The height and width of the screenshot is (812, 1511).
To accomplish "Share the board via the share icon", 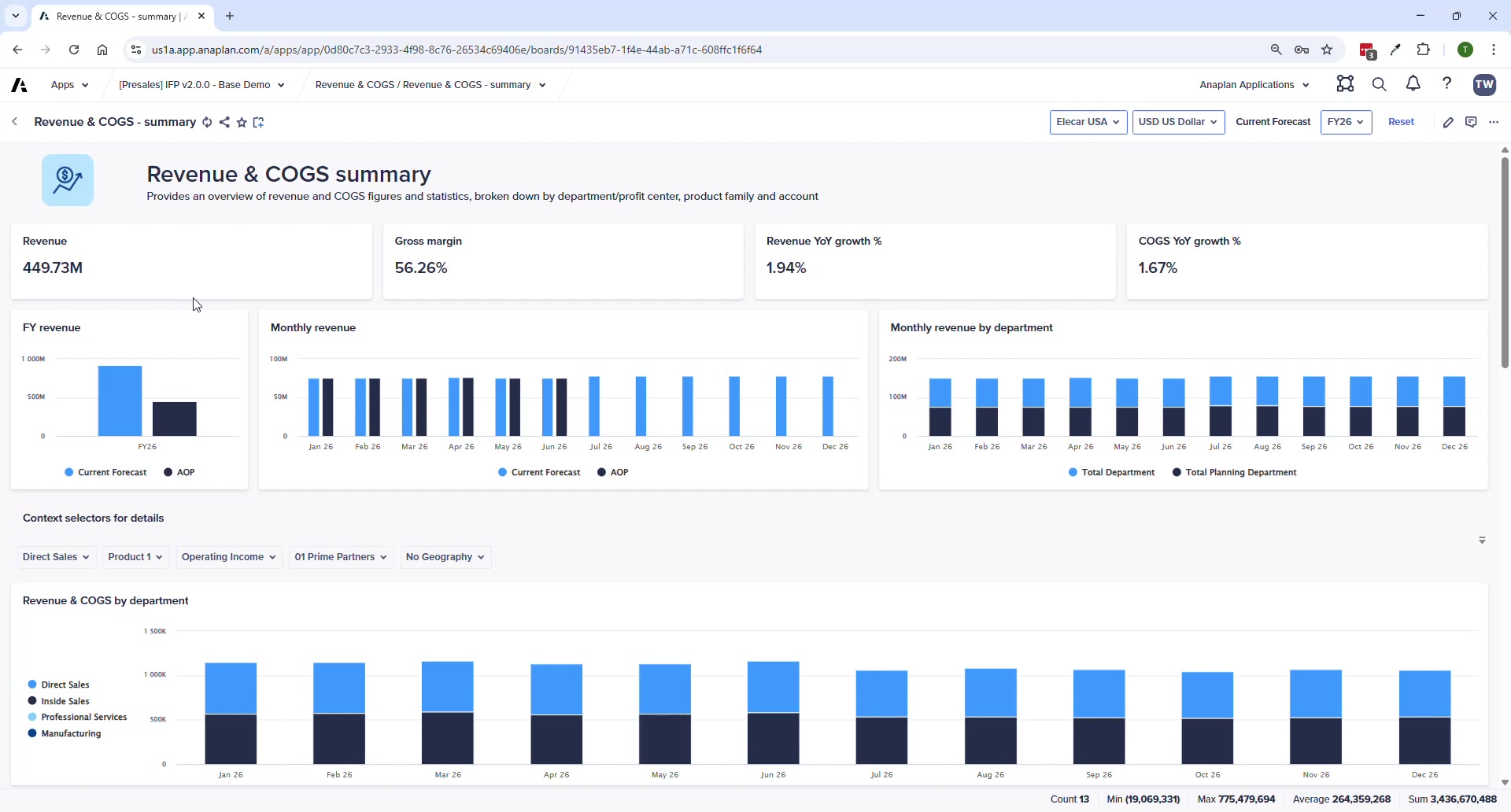I will [x=224, y=123].
